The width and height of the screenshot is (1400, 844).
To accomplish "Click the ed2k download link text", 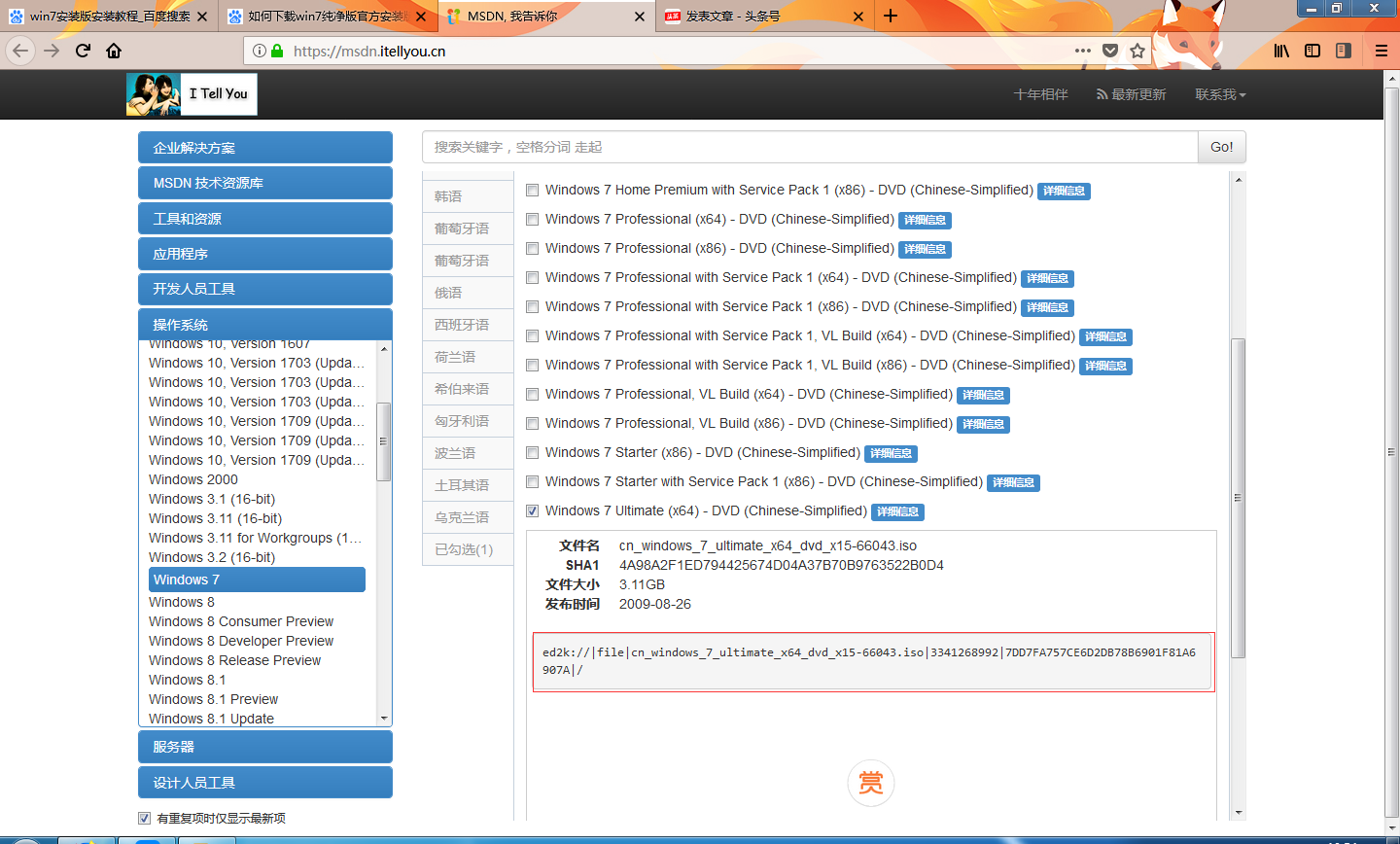I will pyautogui.click(x=869, y=661).
